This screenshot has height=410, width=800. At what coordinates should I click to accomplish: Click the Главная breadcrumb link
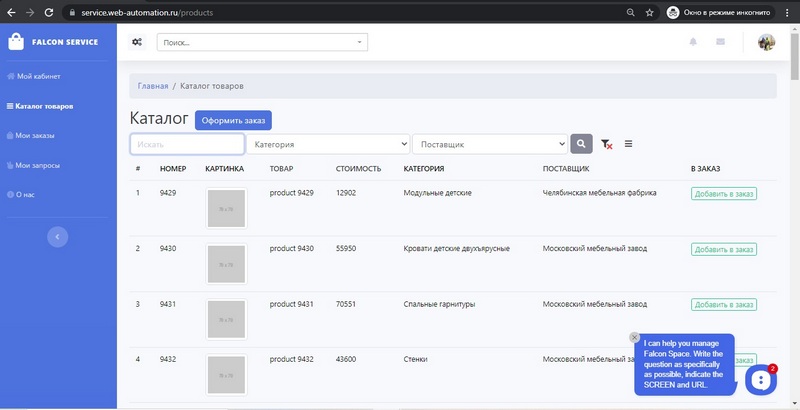click(x=153, y=86)
